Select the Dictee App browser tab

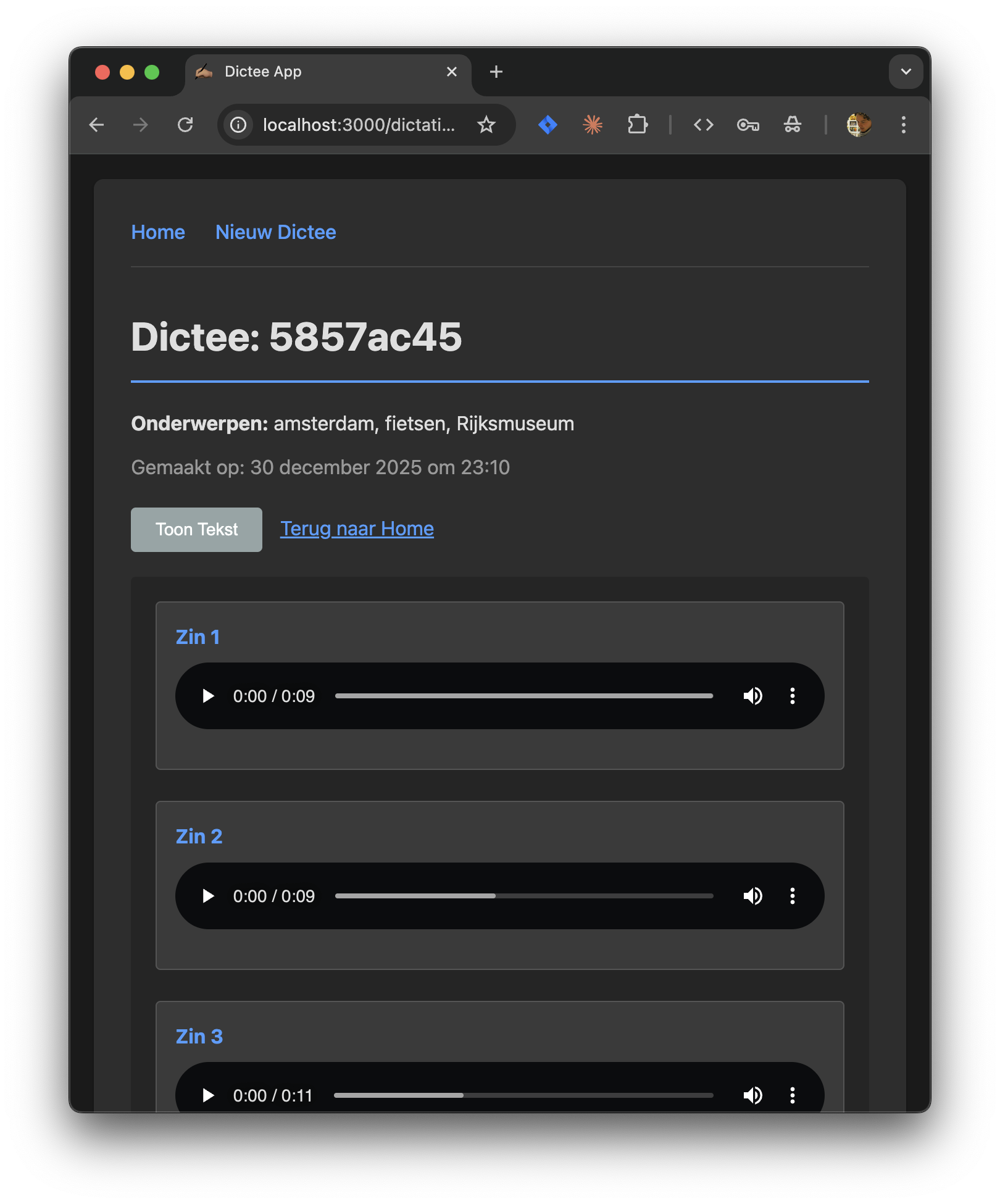(262, 72)
